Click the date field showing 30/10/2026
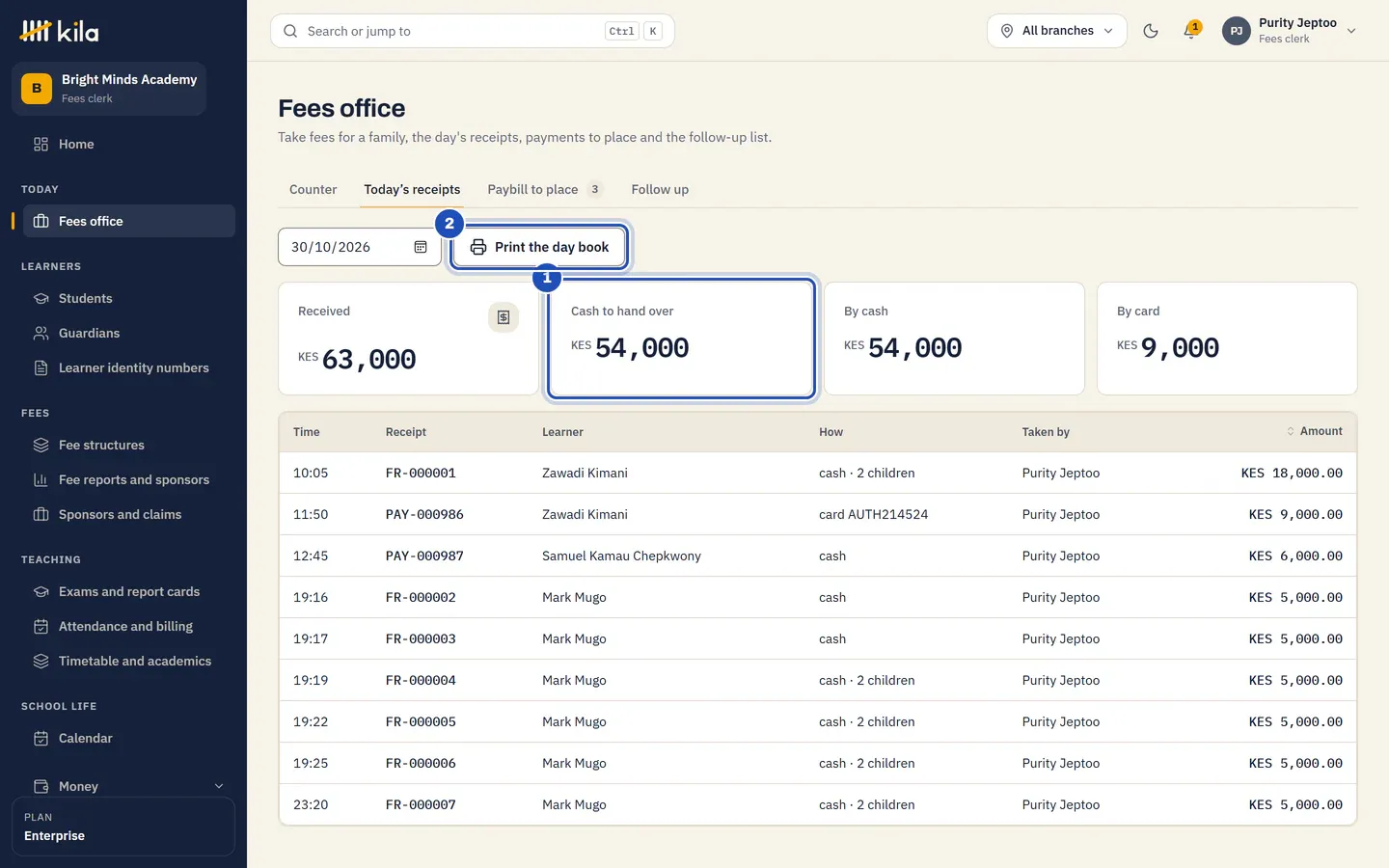The height and width of the screenshot is (868, 1389). 360,247
